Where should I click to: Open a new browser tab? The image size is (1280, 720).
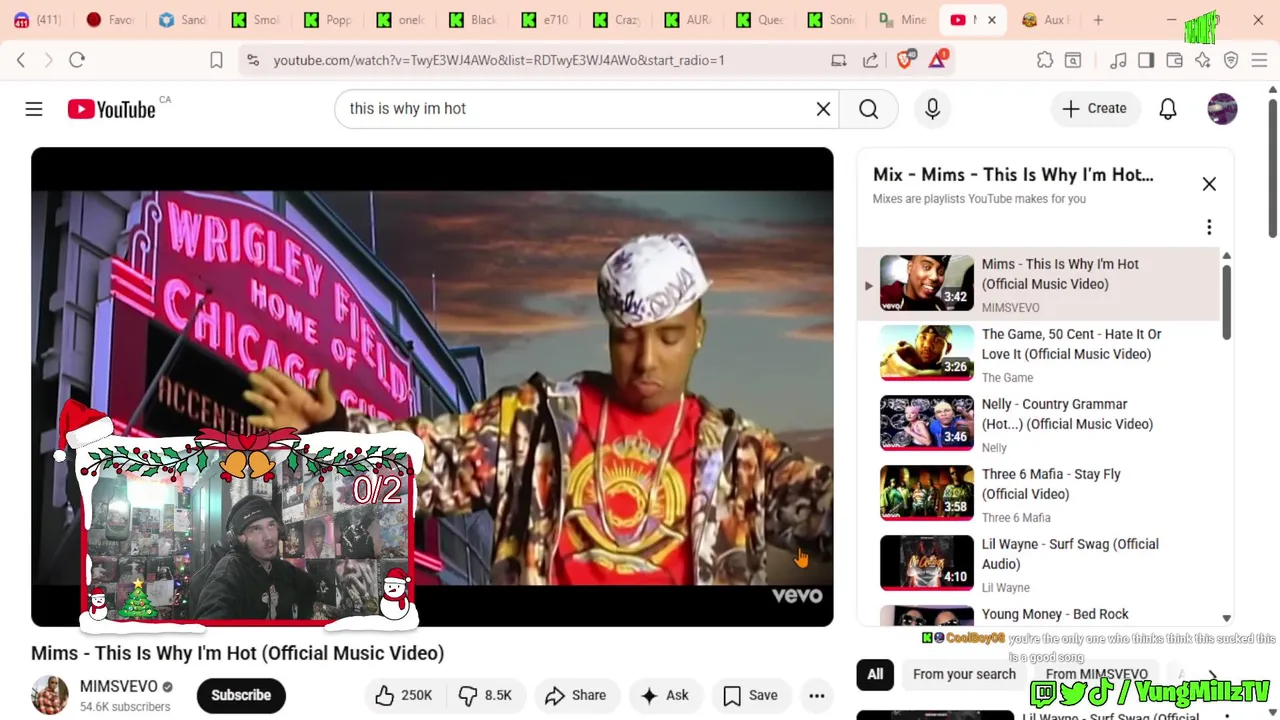1098,20
